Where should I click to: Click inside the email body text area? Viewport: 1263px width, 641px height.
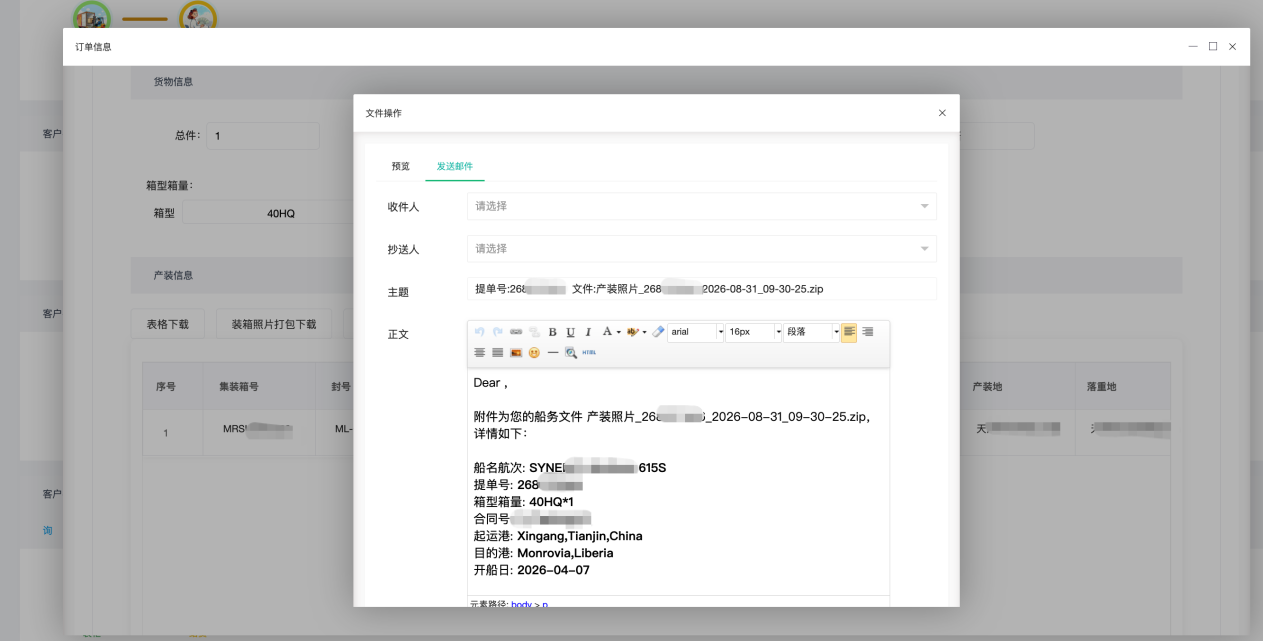click(678, 482)
